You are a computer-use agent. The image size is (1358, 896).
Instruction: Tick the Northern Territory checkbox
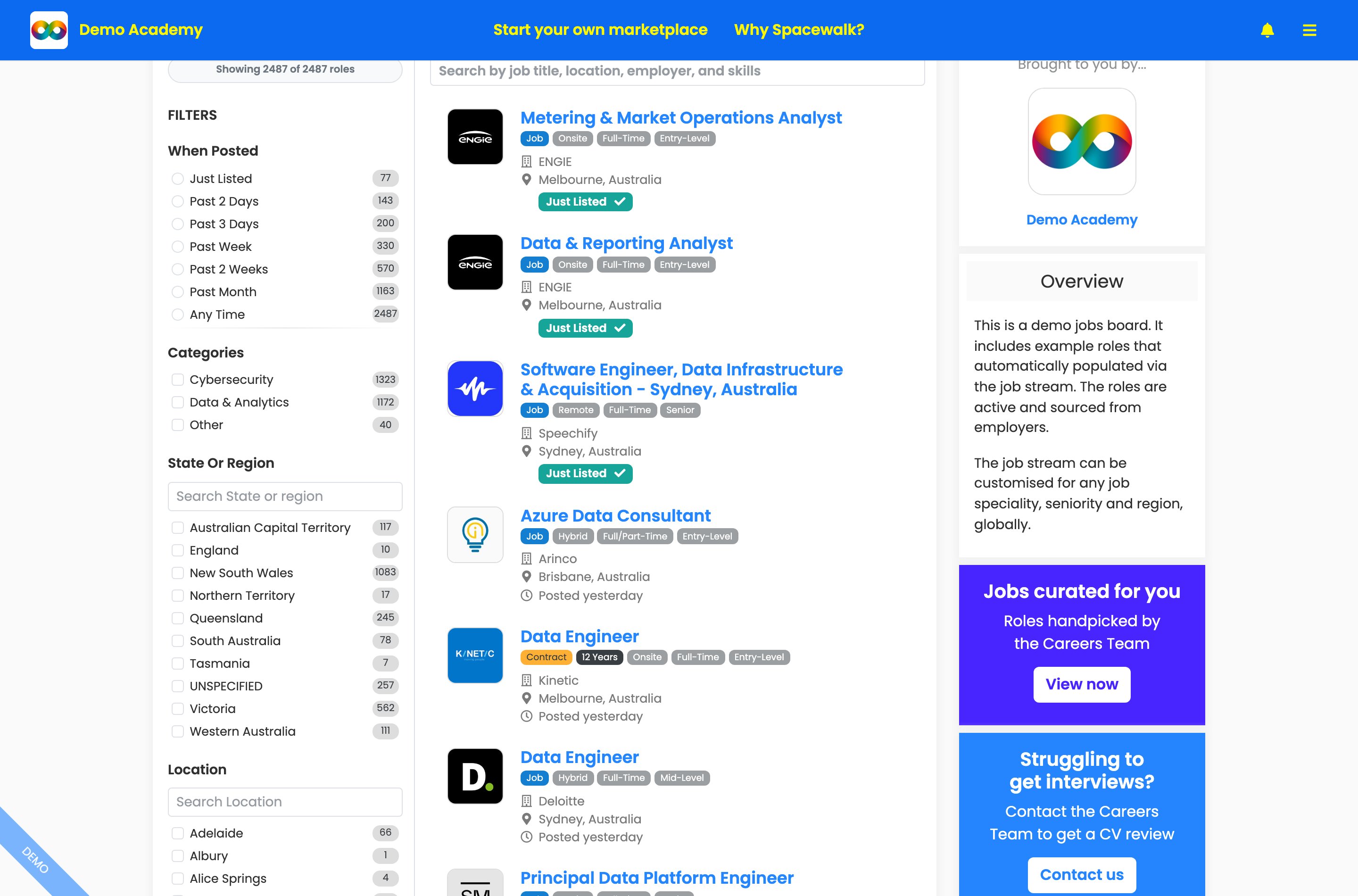click(x=178, y=596)
